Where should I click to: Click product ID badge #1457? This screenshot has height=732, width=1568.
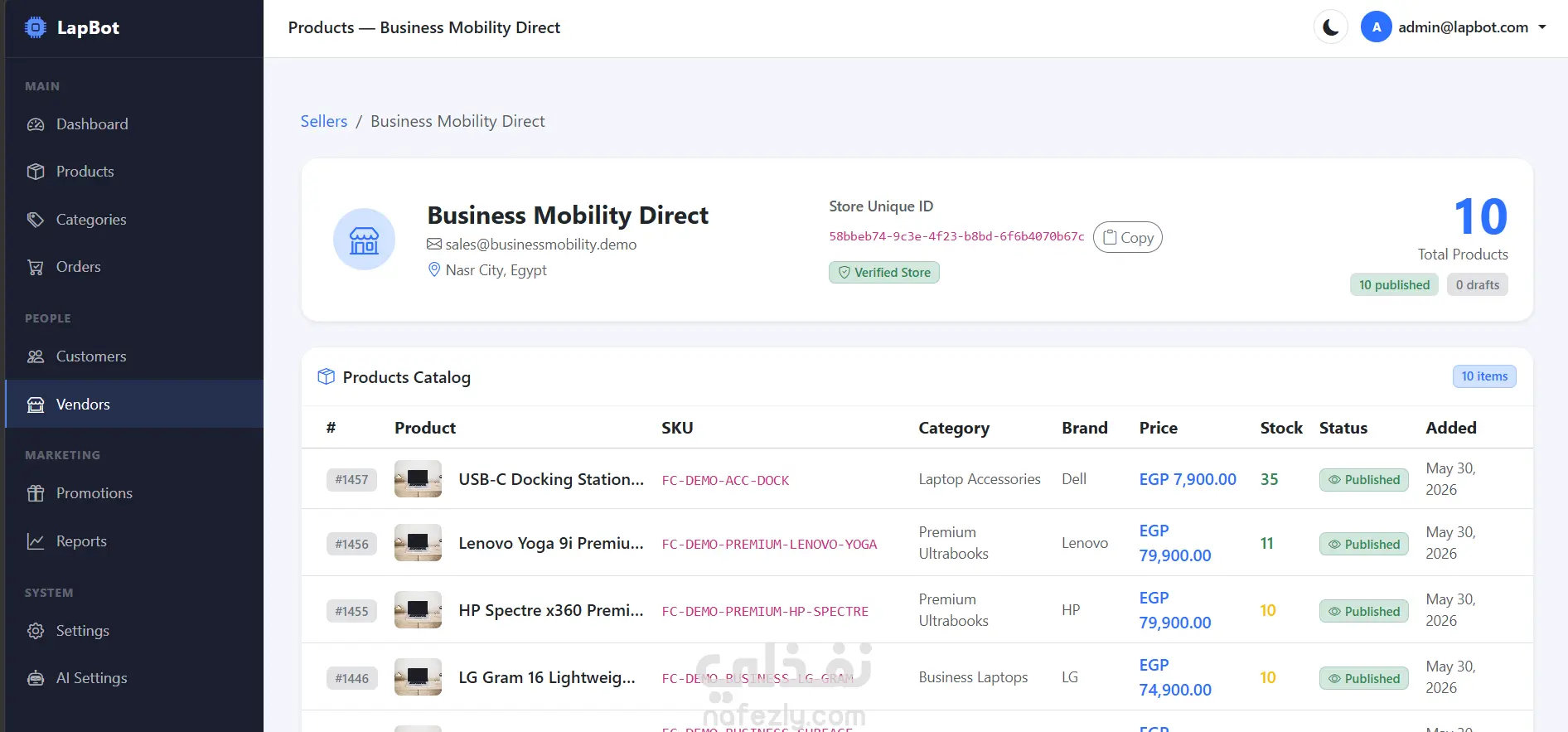click(351, 480)
